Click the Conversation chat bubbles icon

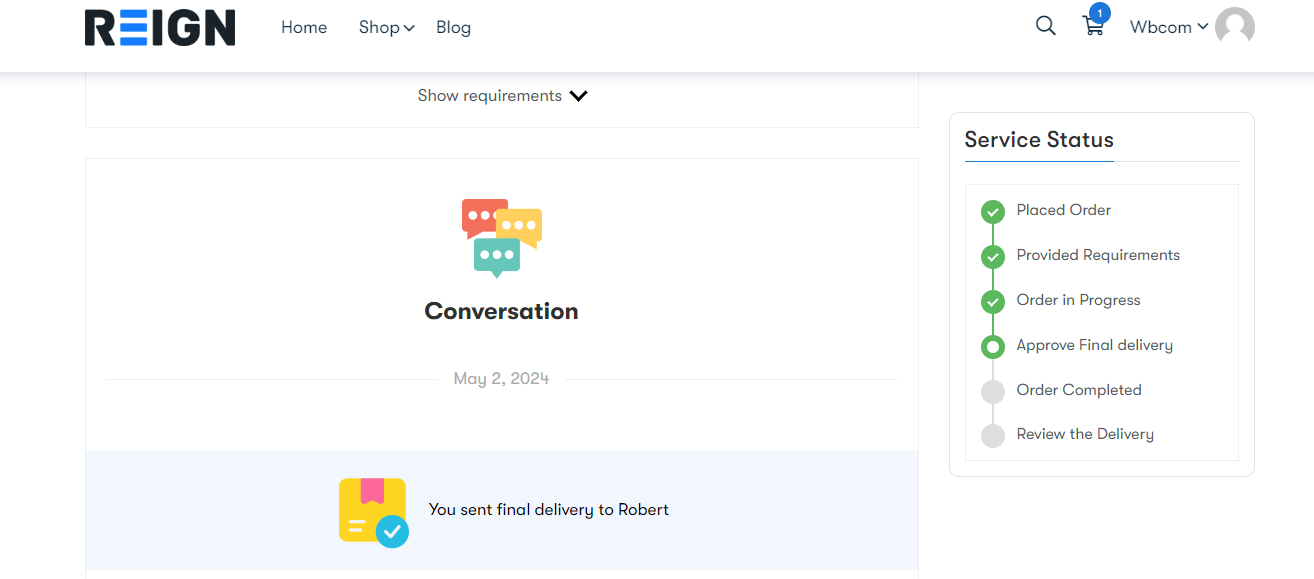pyautogui.click(x=501, y=237)
